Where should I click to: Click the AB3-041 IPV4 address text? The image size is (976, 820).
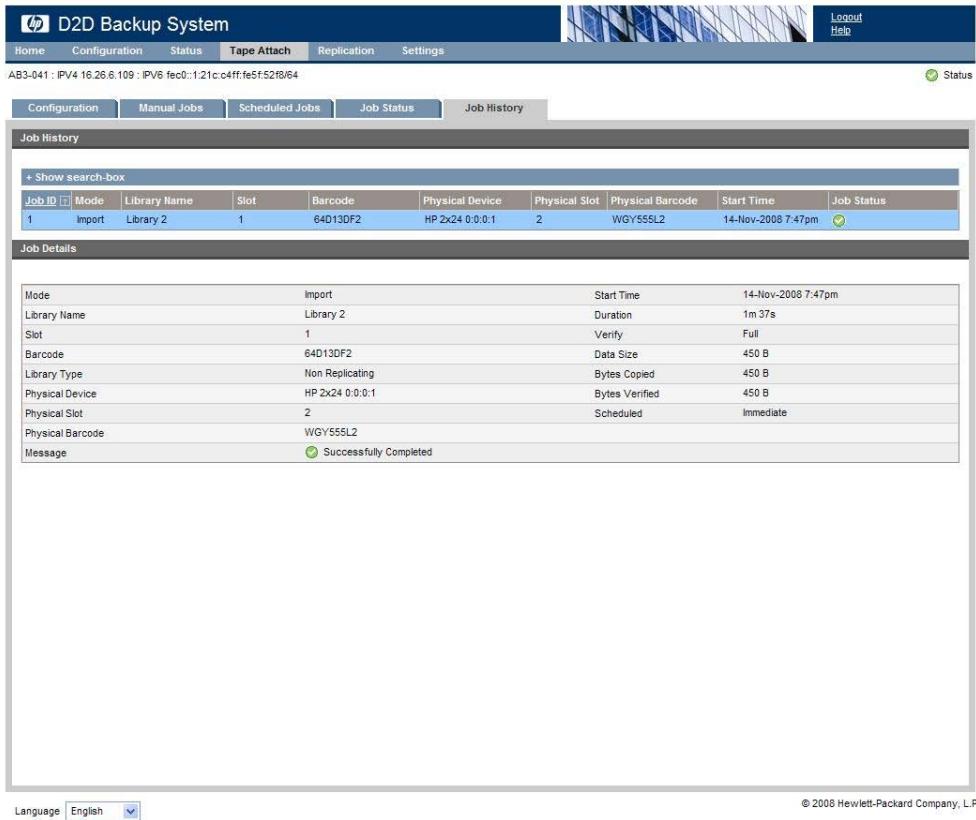[153, 75]
